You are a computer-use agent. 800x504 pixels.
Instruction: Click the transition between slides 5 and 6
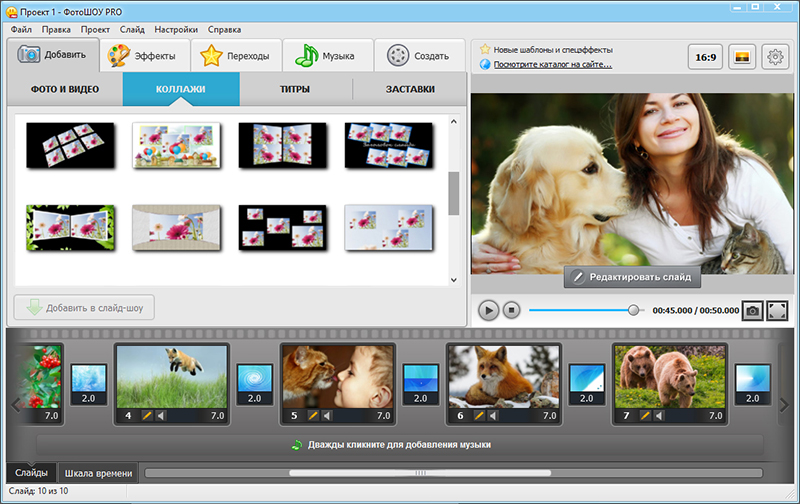tap(421, 384)
